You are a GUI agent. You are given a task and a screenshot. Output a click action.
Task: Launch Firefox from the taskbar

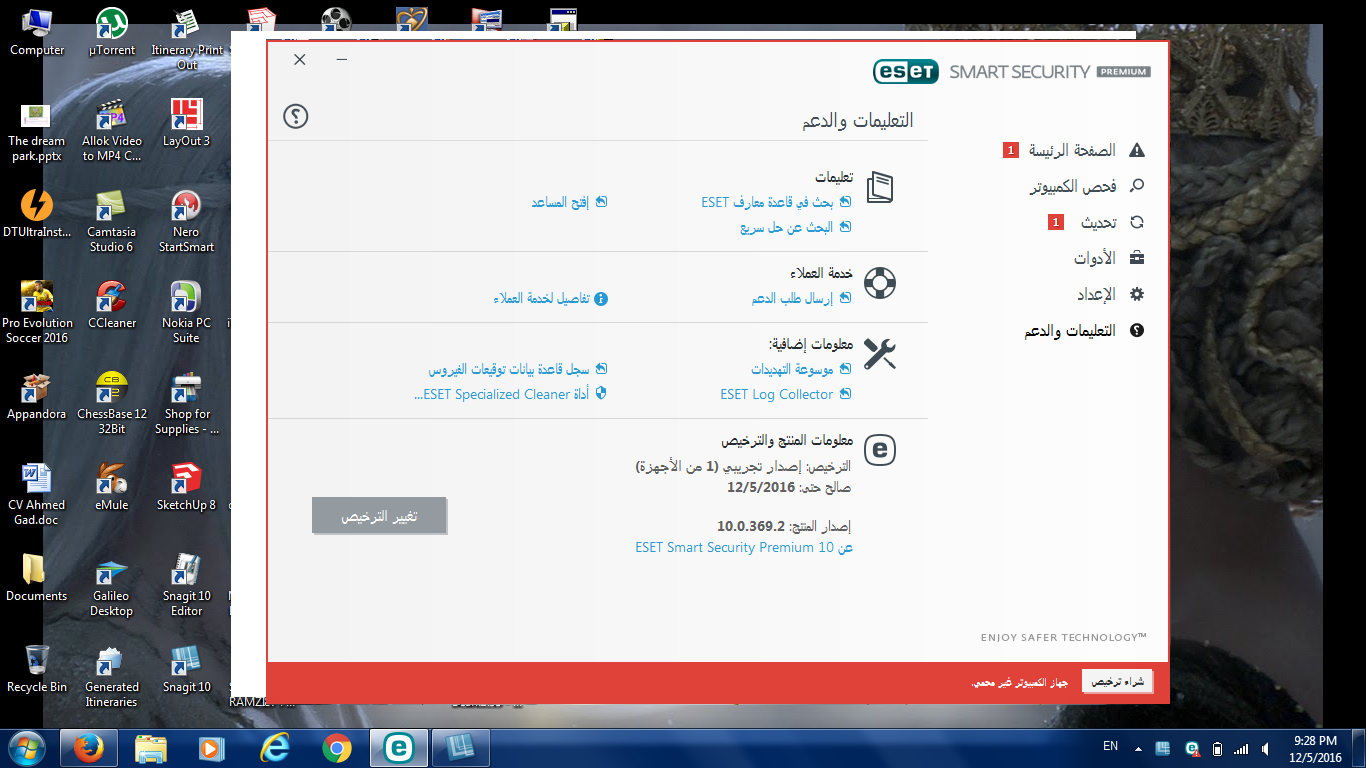(x=88, y=747)
